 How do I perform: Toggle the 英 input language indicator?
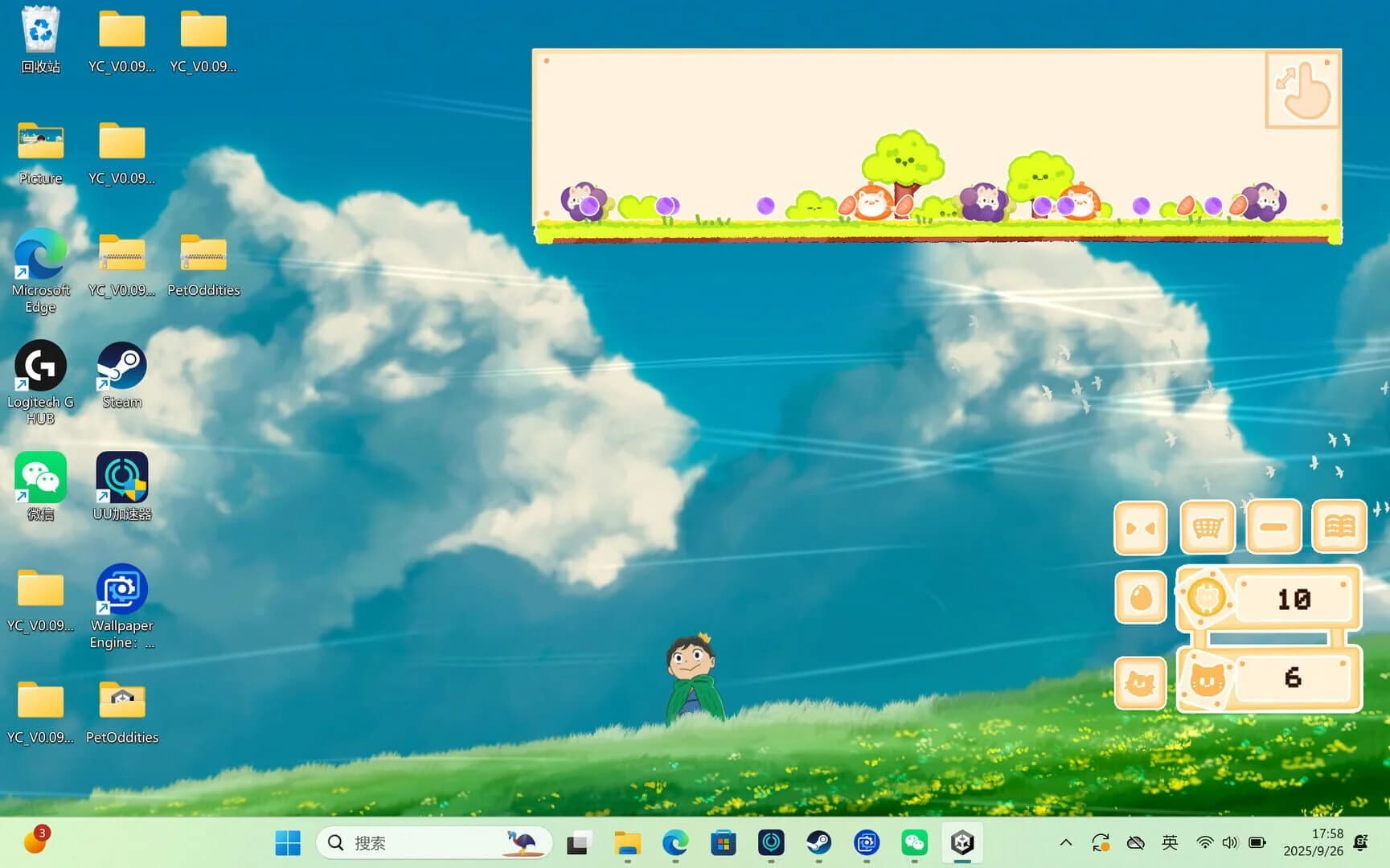point(1170,842)
